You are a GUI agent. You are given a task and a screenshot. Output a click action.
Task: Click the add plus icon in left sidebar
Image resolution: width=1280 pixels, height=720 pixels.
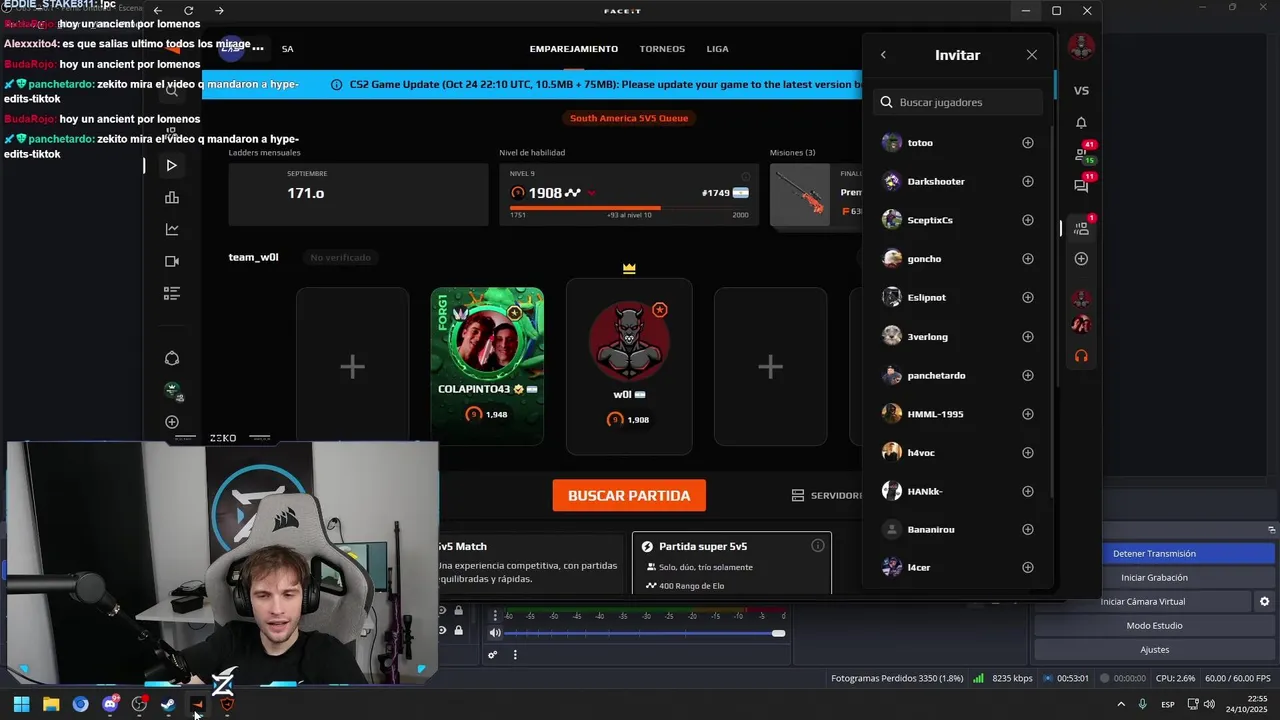[172, 422]
